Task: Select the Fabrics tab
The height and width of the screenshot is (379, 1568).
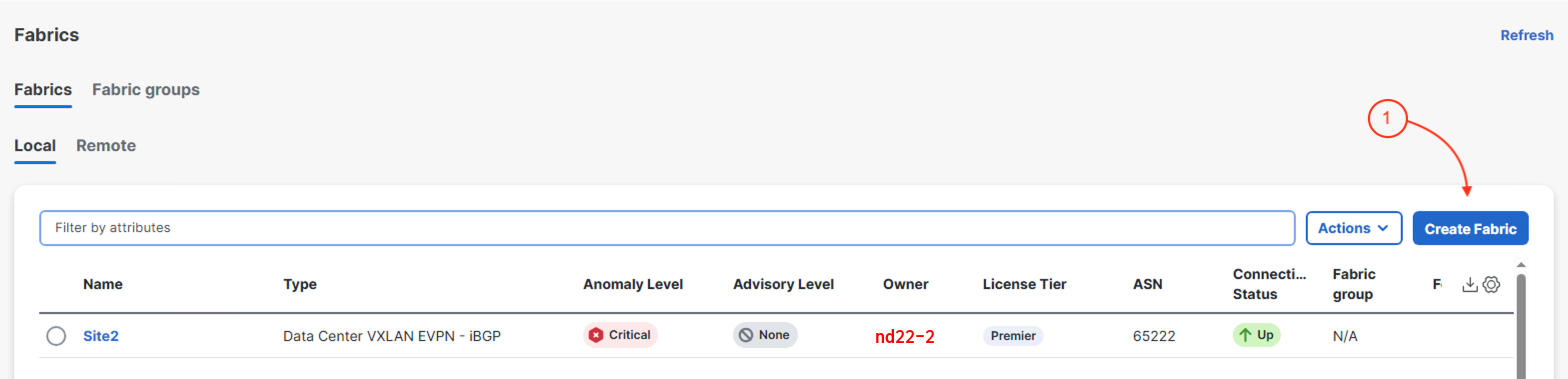Action: tap(43, 90)
